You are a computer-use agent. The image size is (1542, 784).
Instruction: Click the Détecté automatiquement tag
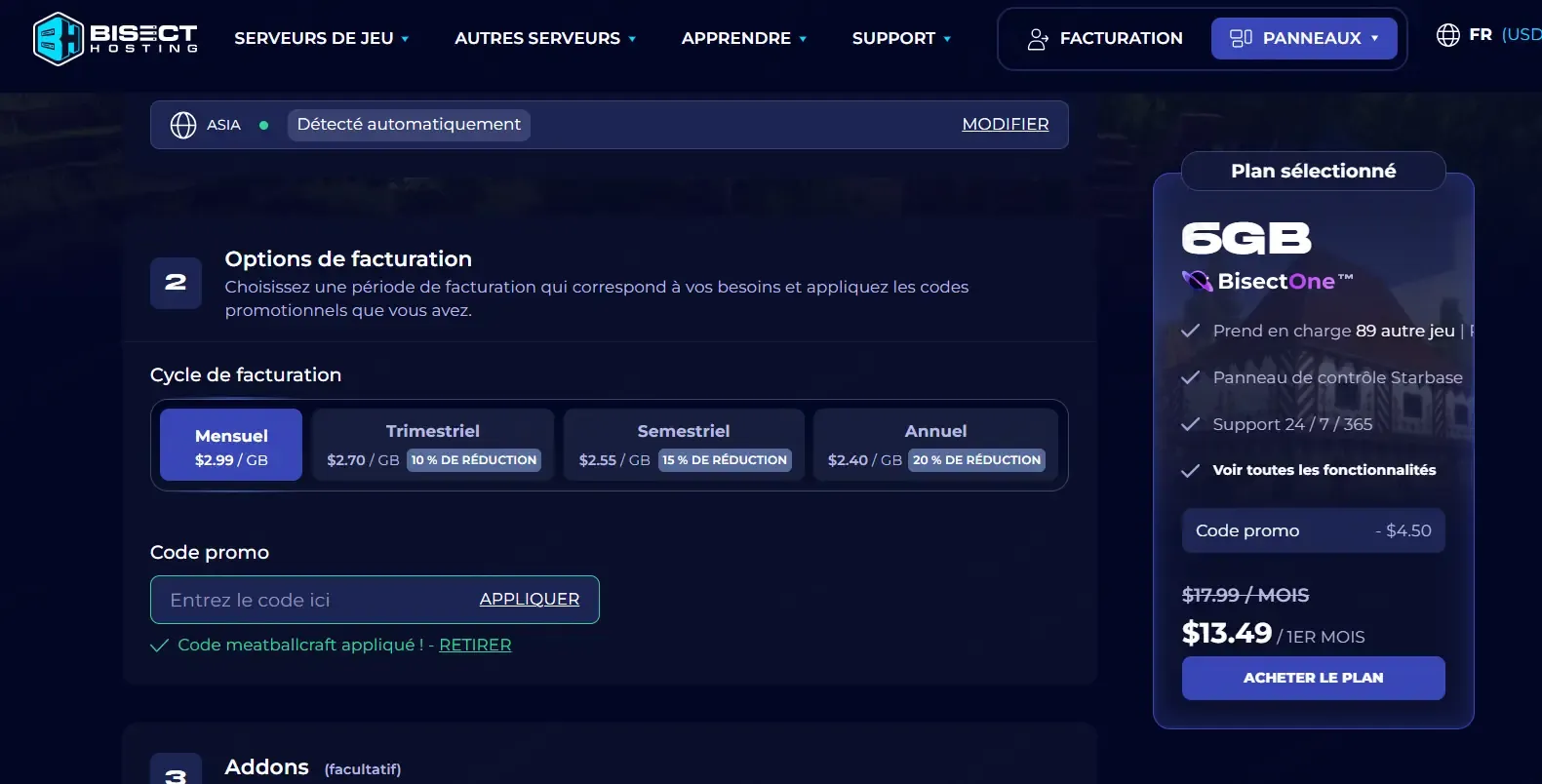[409, 125]
